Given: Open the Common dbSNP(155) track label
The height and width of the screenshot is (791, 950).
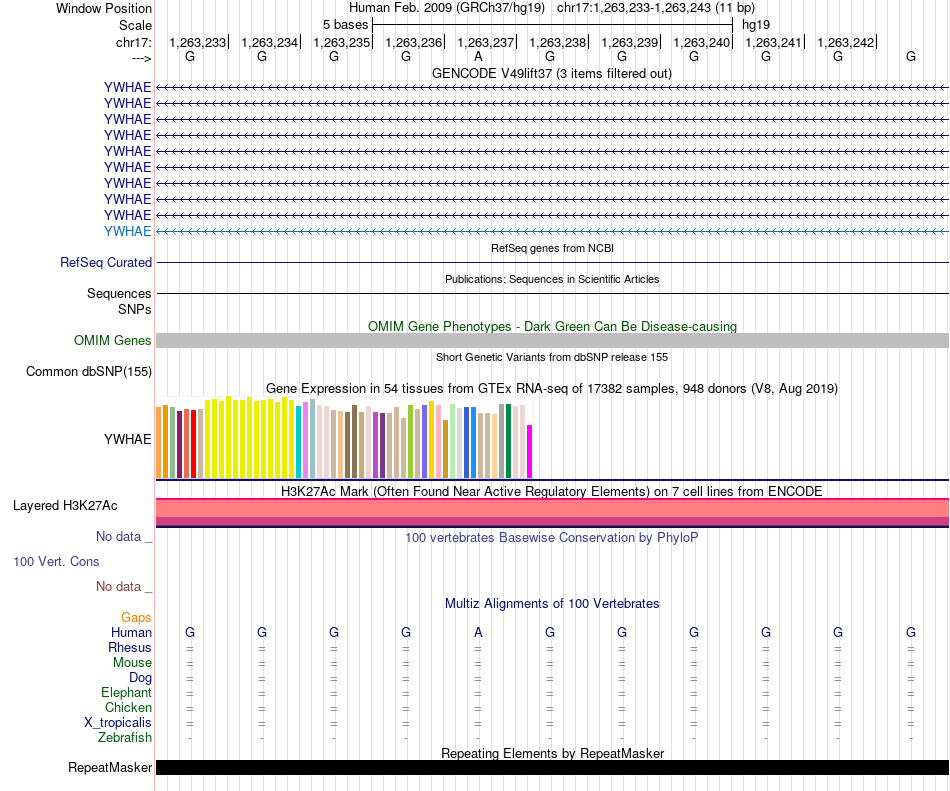Looking at the screenshot, I should pyautogui.click(x=89, y=371).
